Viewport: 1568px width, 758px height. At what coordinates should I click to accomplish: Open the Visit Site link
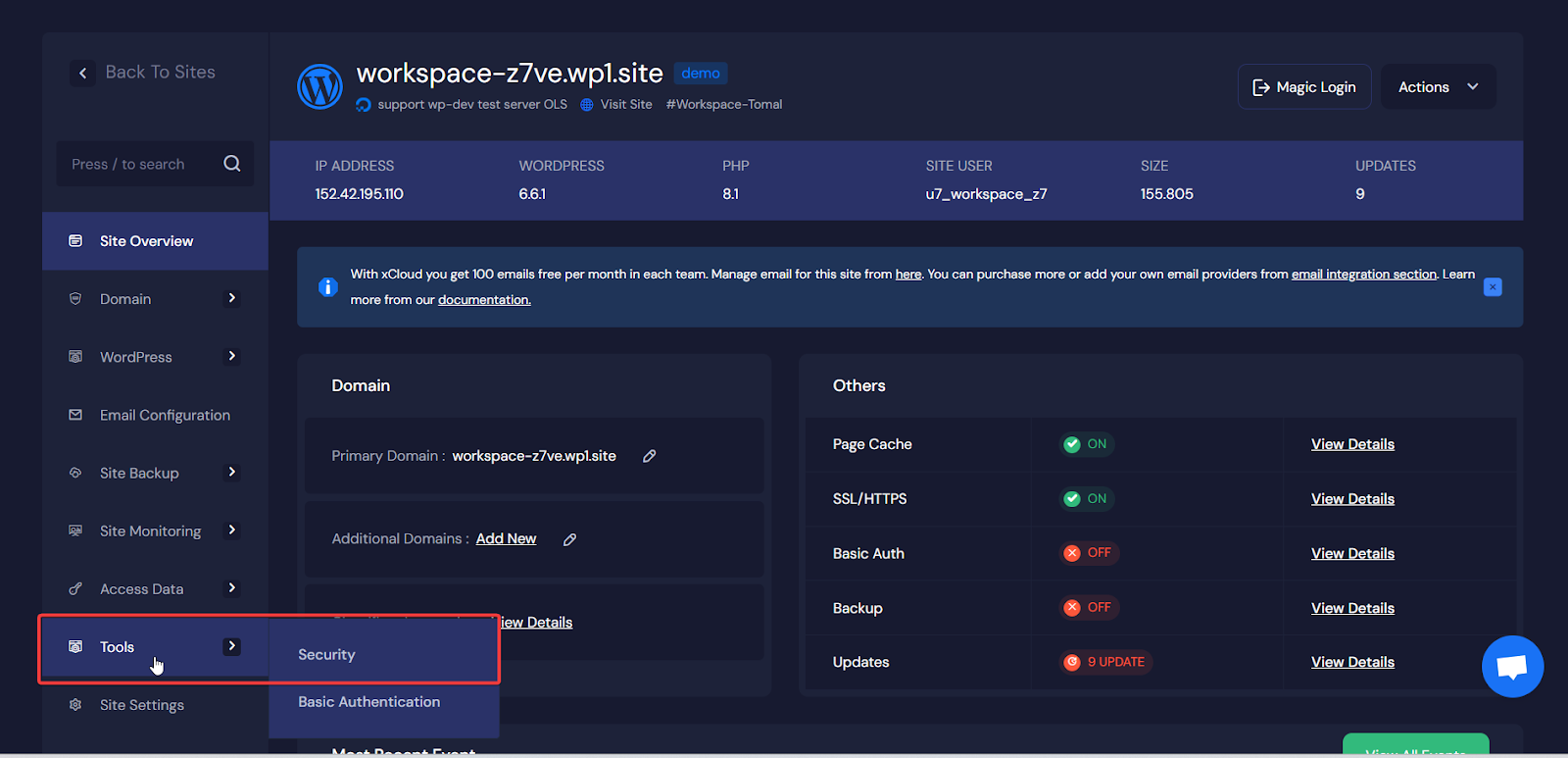[626, 105]
